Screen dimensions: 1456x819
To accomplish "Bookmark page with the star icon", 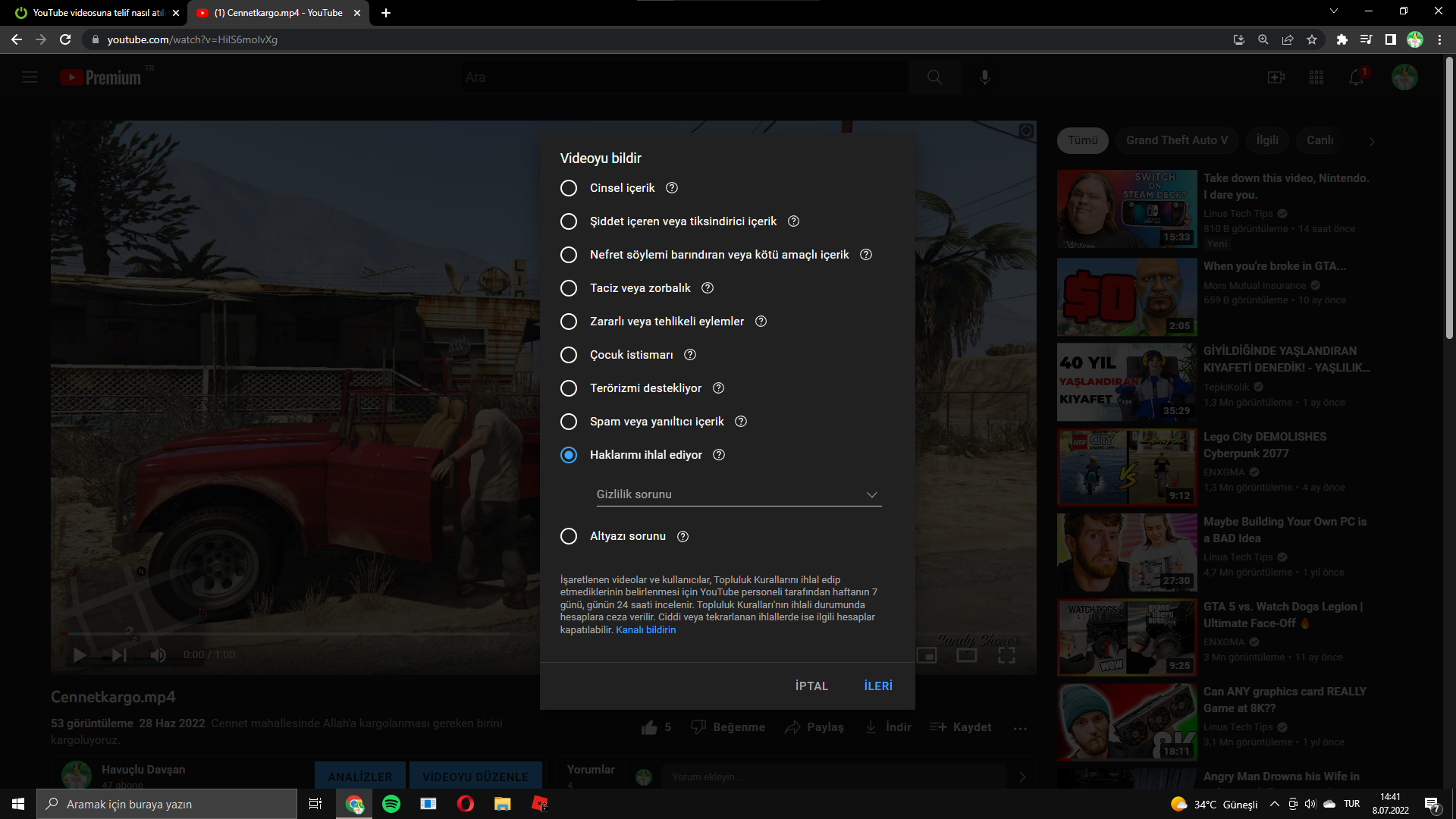I will [1312, 39].
